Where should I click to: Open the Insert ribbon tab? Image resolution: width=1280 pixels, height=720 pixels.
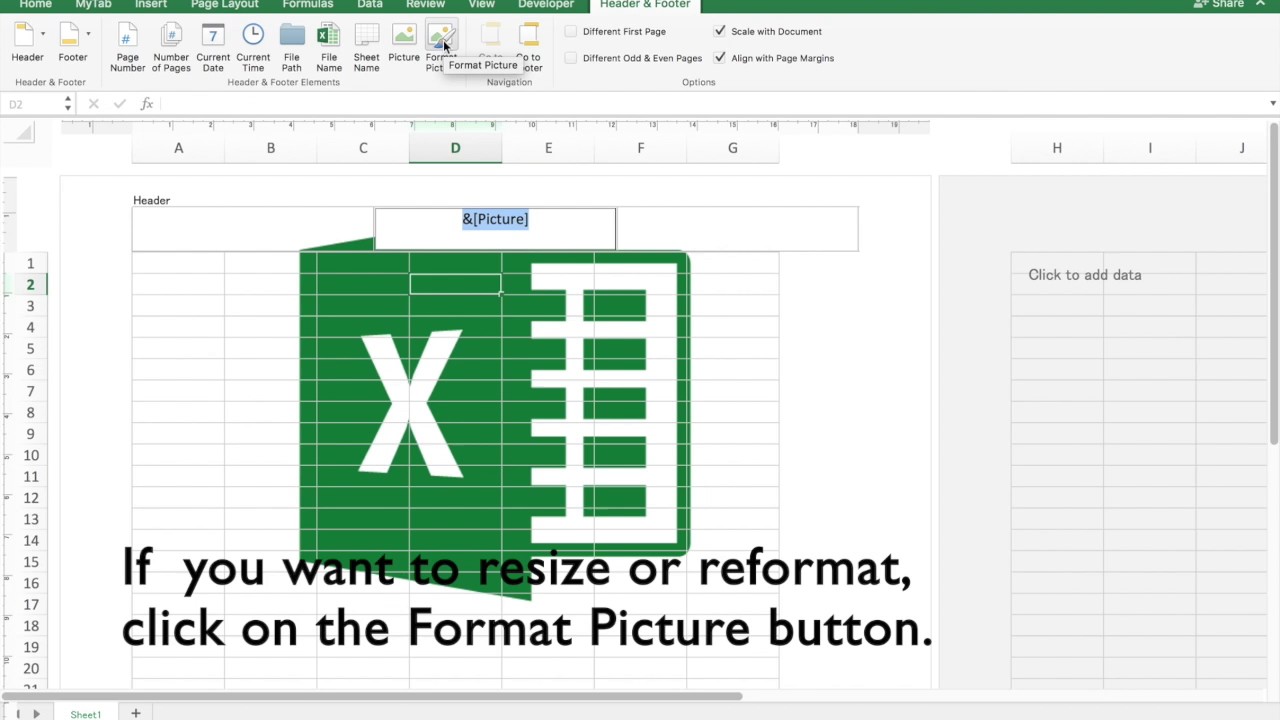[151, 5]
